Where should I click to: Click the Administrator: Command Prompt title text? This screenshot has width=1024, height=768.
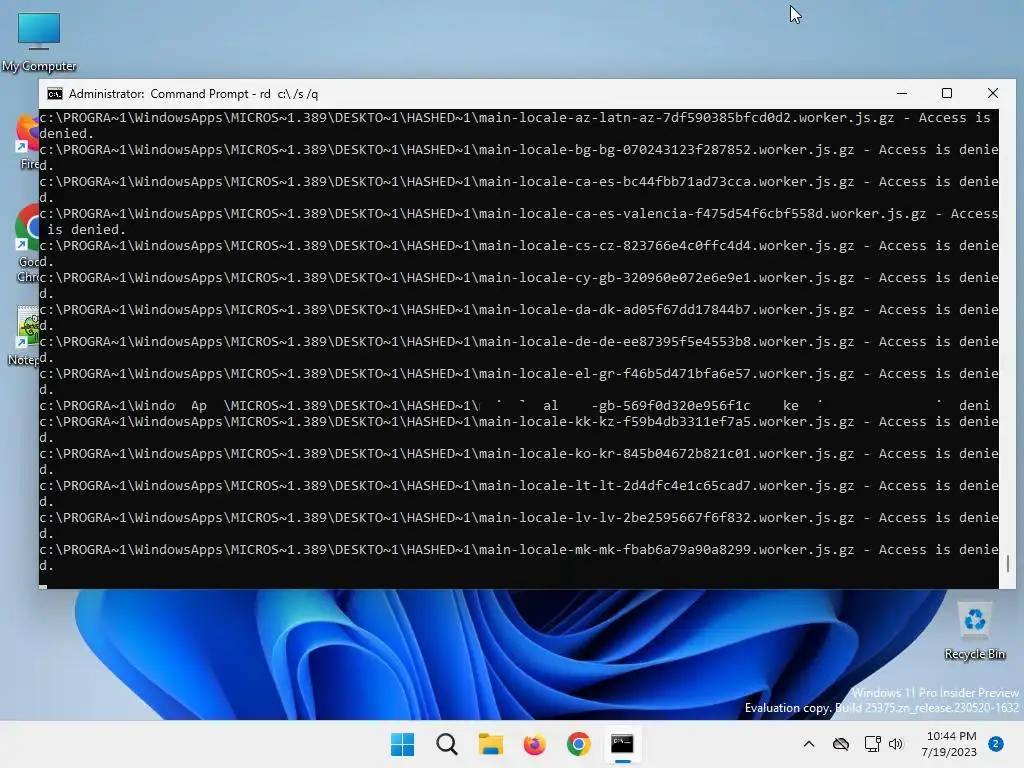(x=193, y=94)
